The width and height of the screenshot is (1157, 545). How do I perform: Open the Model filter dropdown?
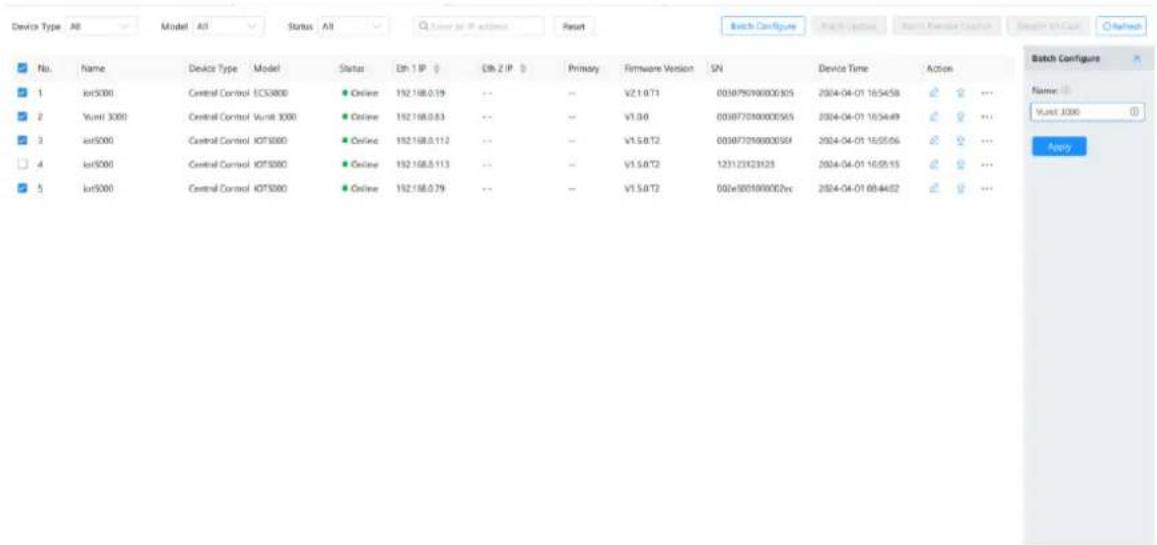227,26
